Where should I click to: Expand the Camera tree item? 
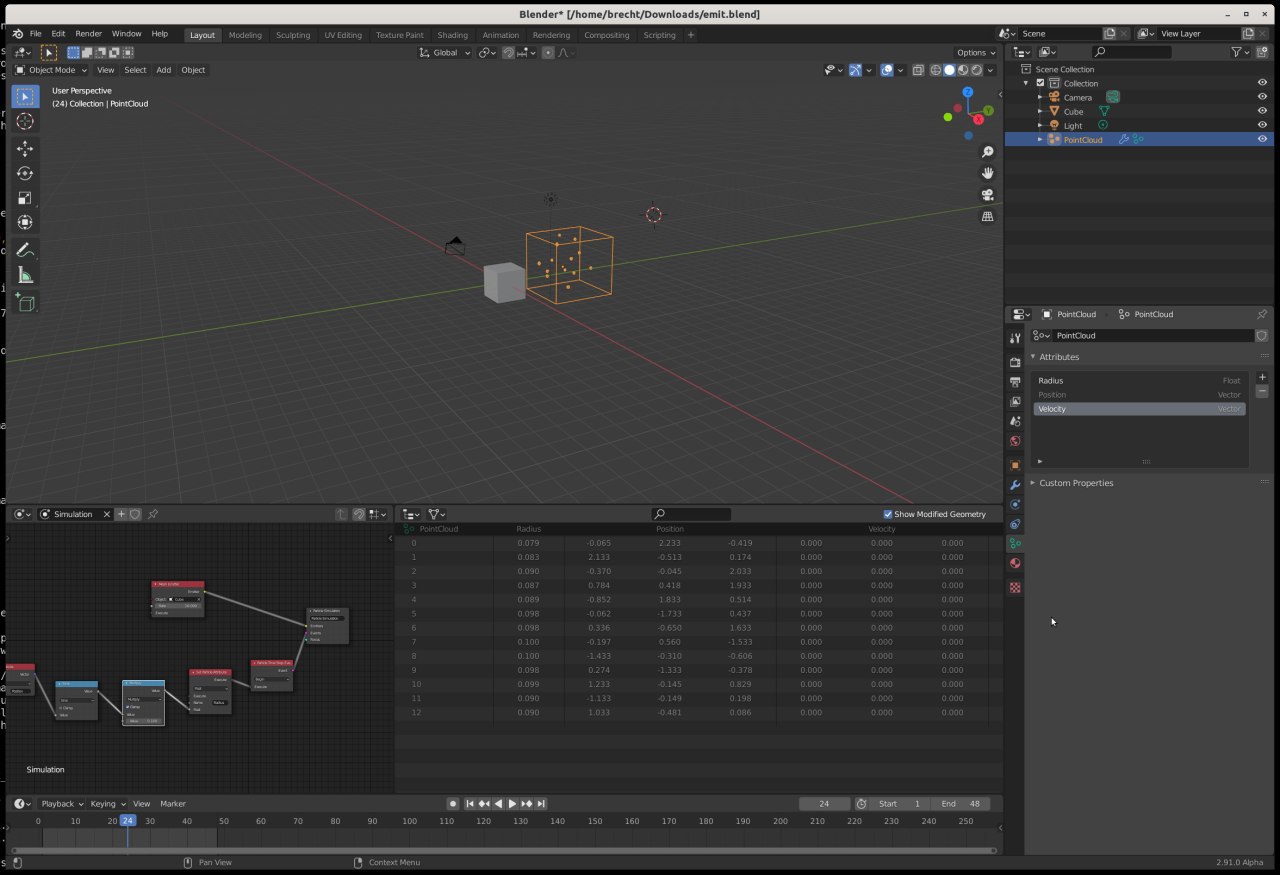(x=1040, y=97)
